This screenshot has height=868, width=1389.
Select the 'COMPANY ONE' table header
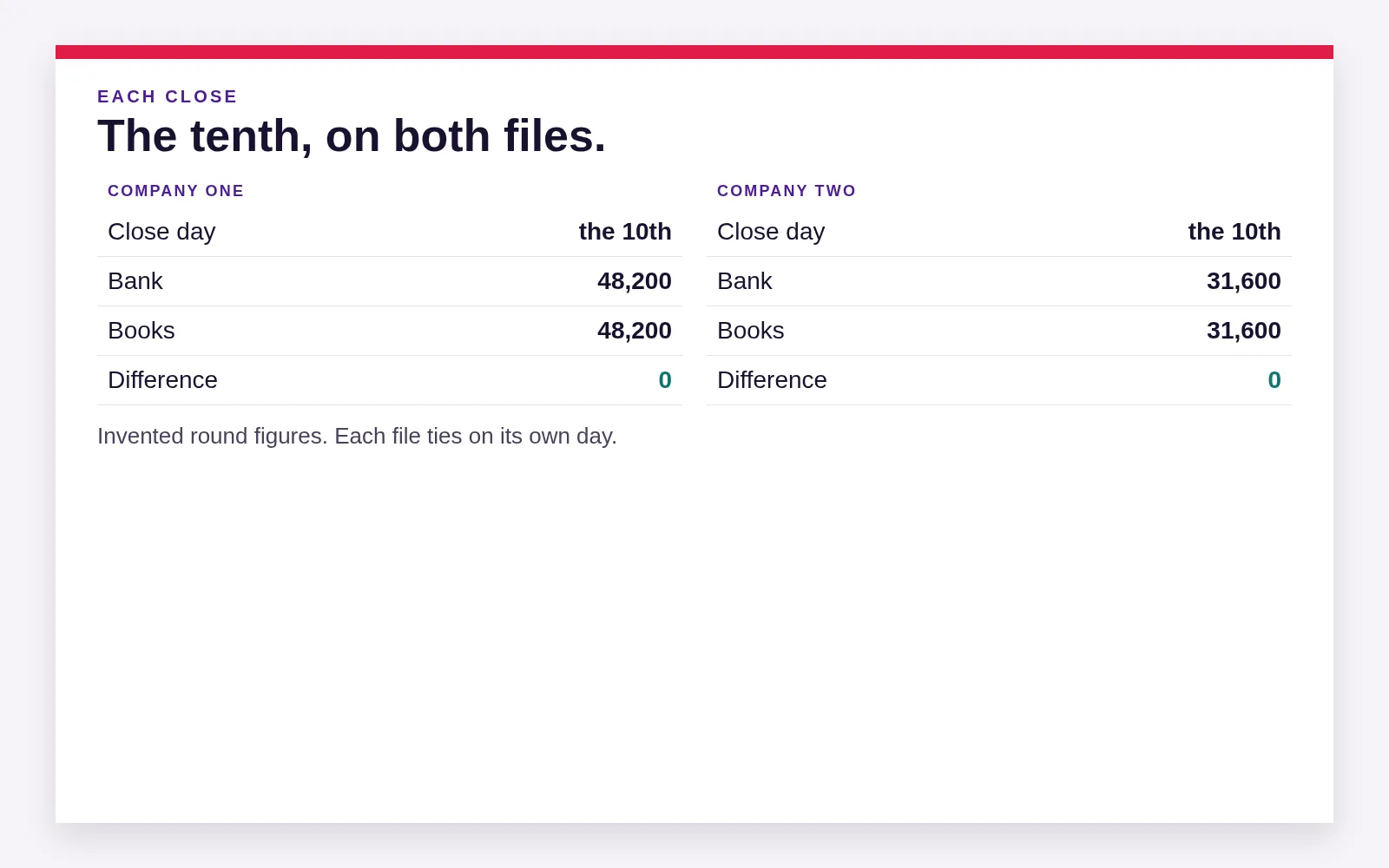[175, 191]
